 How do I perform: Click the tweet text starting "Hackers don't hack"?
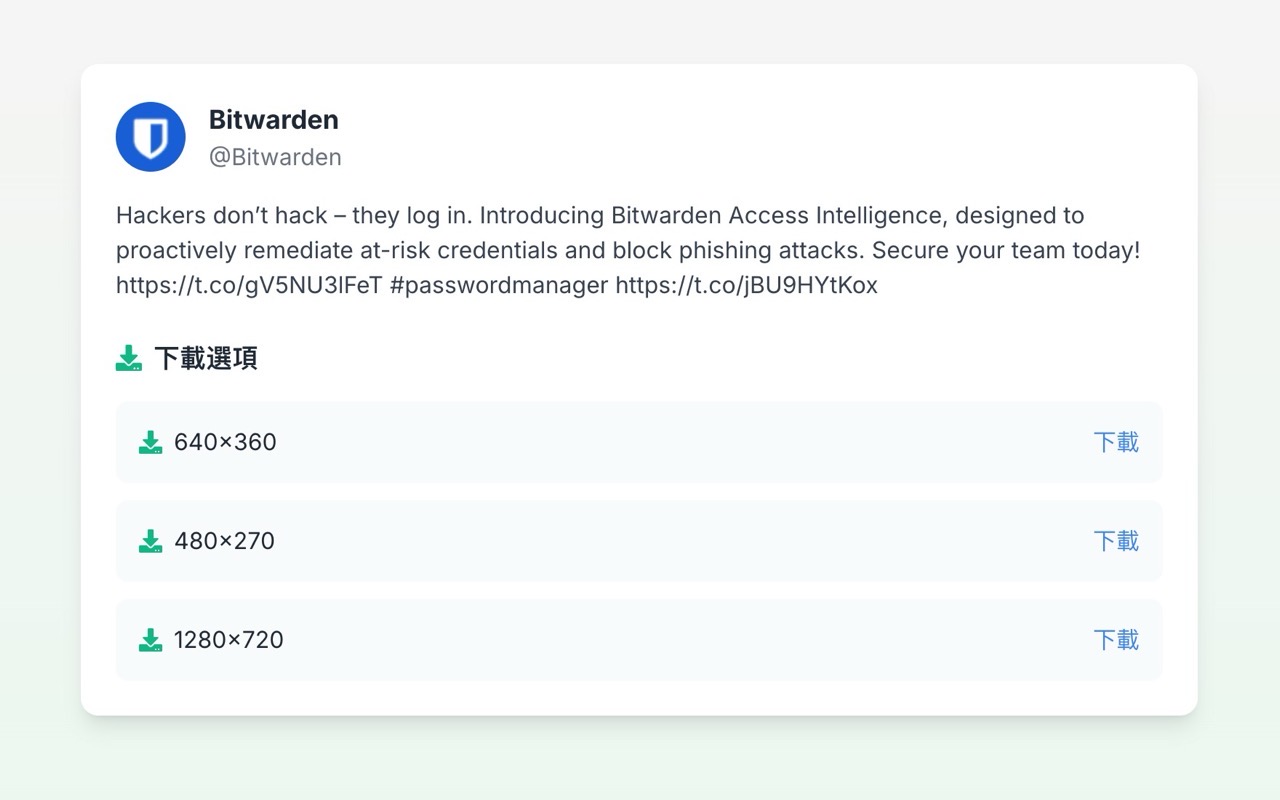(628, 250)
